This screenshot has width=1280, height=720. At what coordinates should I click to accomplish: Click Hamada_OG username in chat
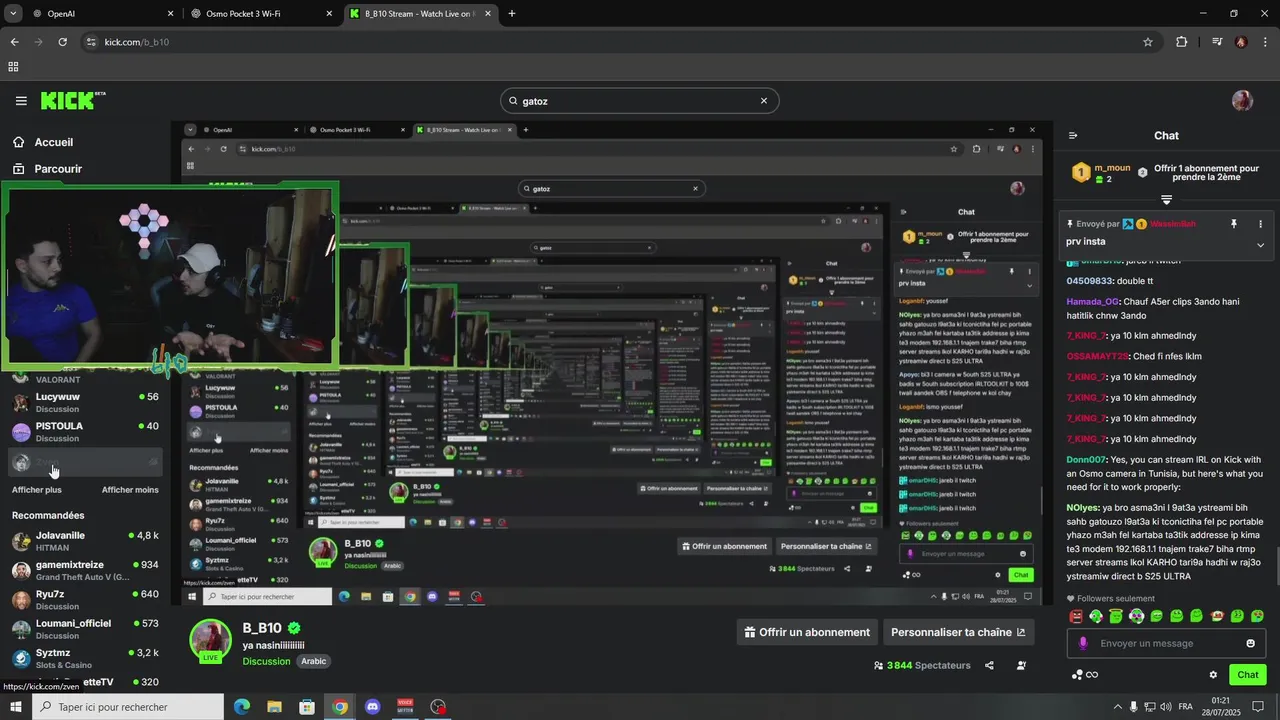1094,302
